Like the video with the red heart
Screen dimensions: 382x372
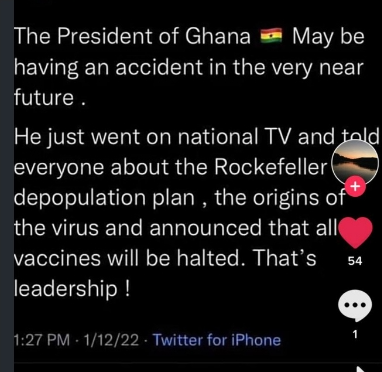click(355, 232)
